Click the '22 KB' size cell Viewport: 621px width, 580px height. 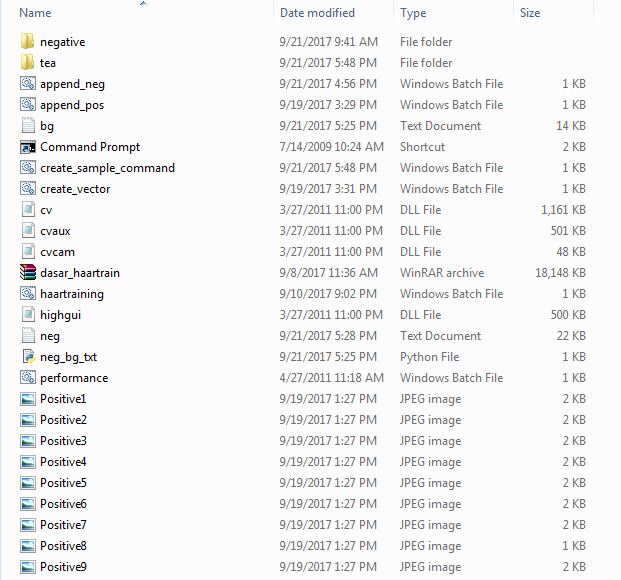point(571,336)
